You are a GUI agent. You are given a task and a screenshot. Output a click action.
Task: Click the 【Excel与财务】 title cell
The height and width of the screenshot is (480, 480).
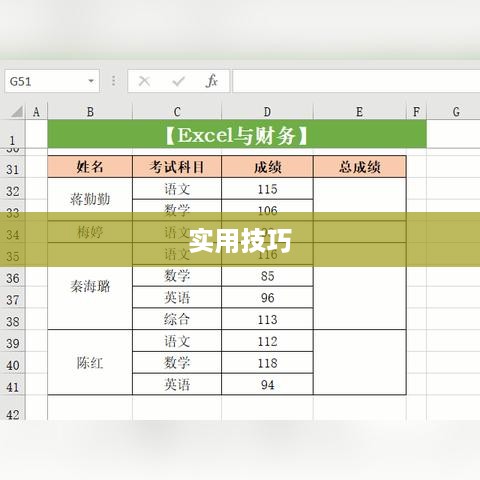[237, 134]
